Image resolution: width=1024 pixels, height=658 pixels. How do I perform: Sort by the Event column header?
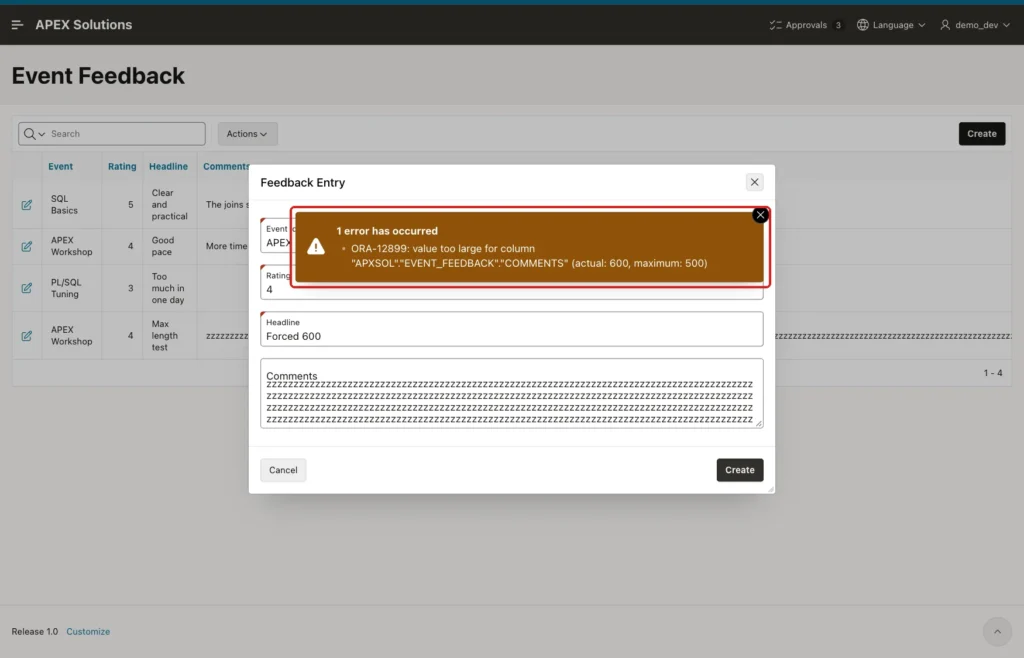pyautogui.click(x=61, y=166)
